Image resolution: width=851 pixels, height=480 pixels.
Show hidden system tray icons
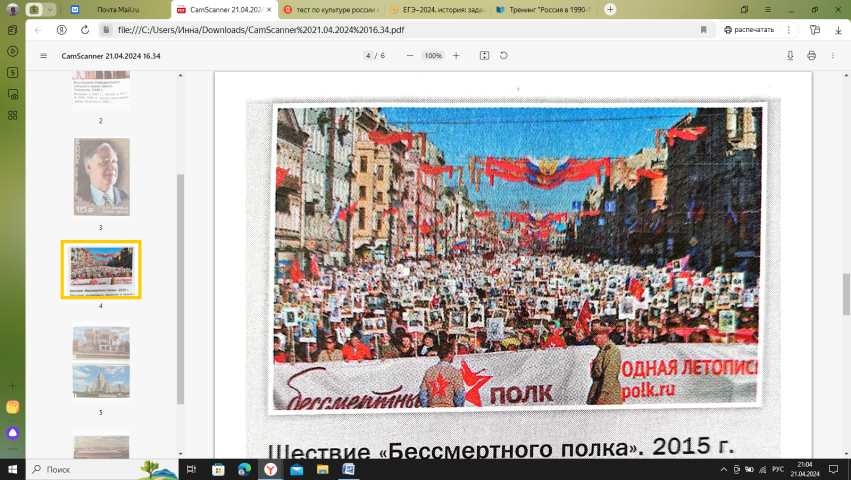click(x=723, y=469)
